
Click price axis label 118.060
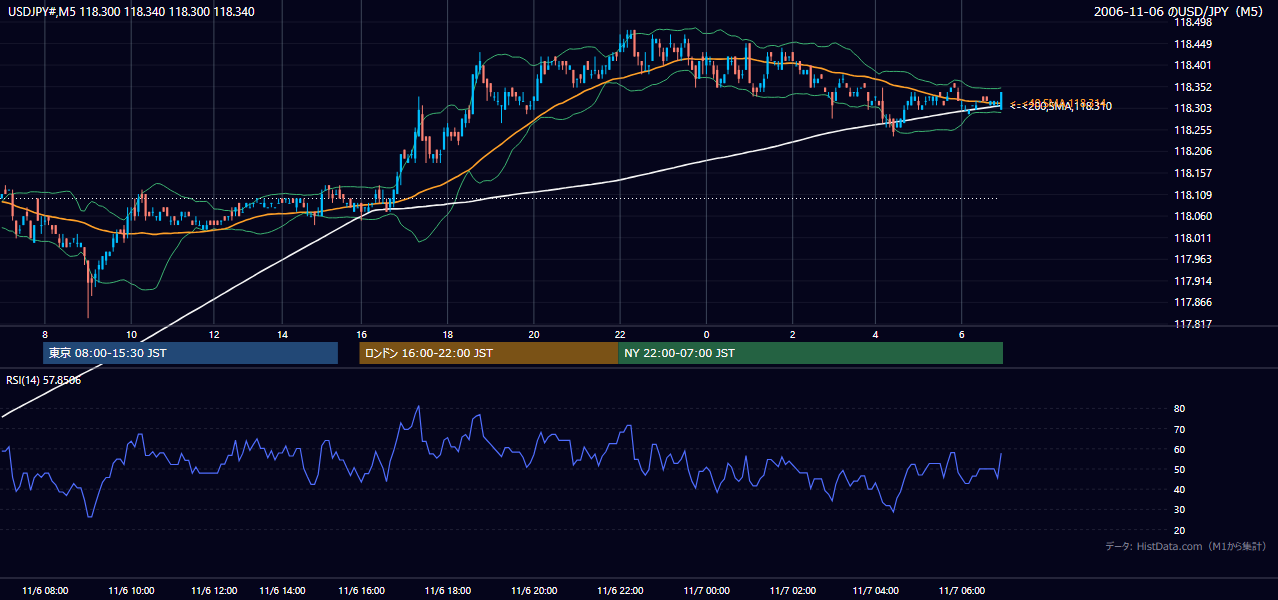coord(1193,216)
